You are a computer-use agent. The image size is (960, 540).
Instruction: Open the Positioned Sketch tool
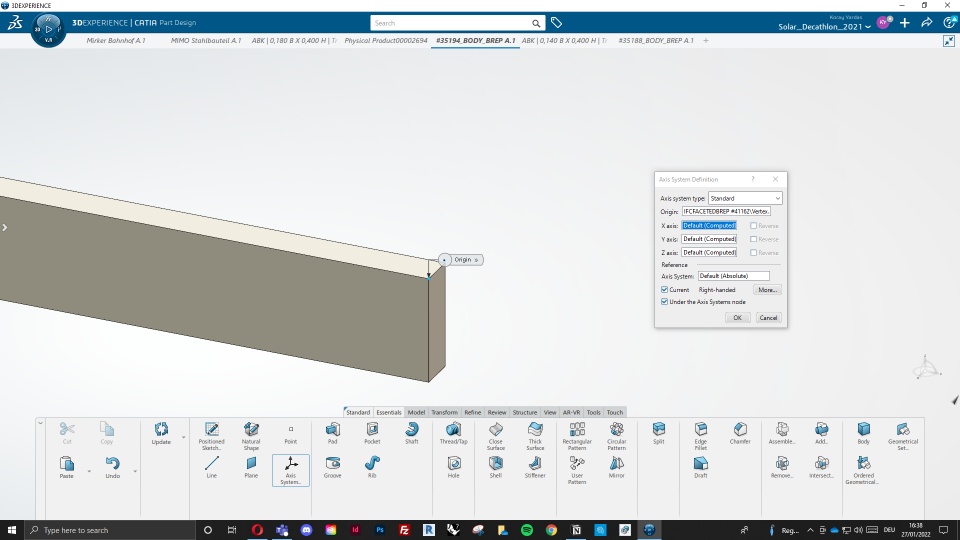(x=211, y=430)
